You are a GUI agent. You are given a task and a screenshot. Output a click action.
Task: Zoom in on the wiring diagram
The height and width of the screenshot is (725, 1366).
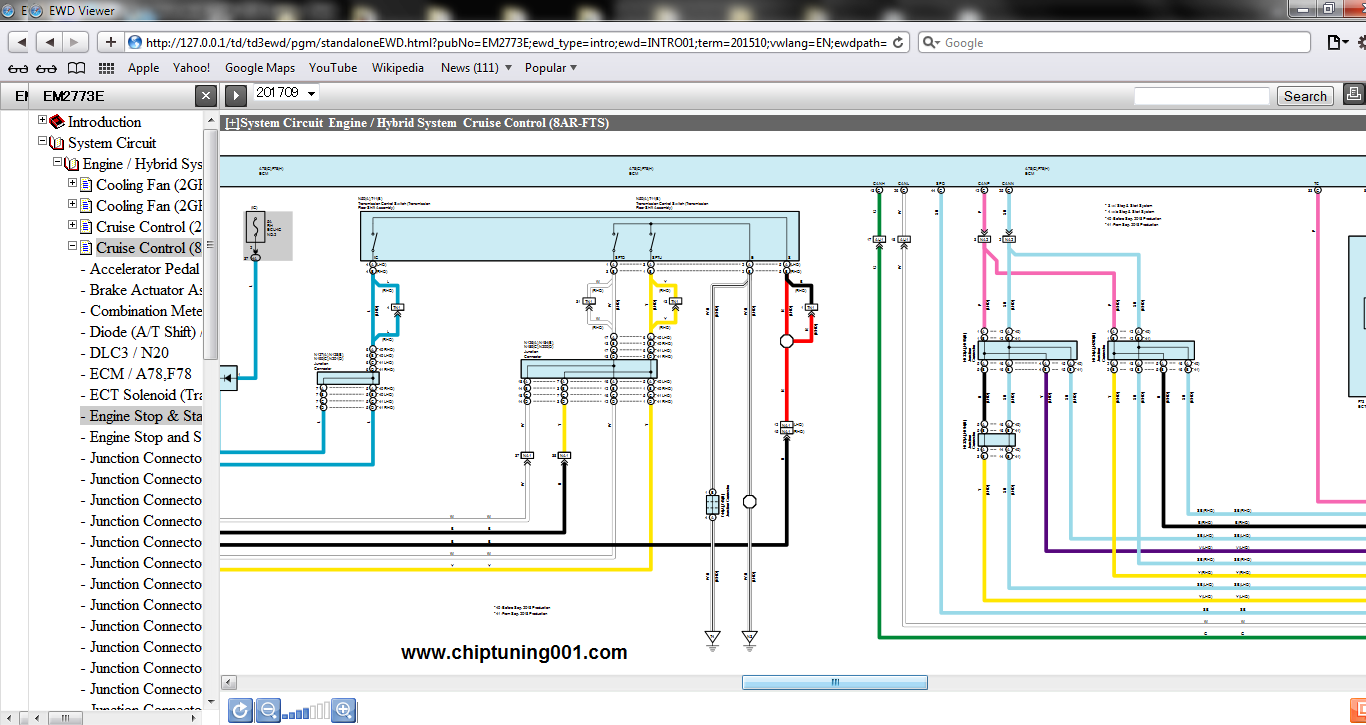pos(343,711)
